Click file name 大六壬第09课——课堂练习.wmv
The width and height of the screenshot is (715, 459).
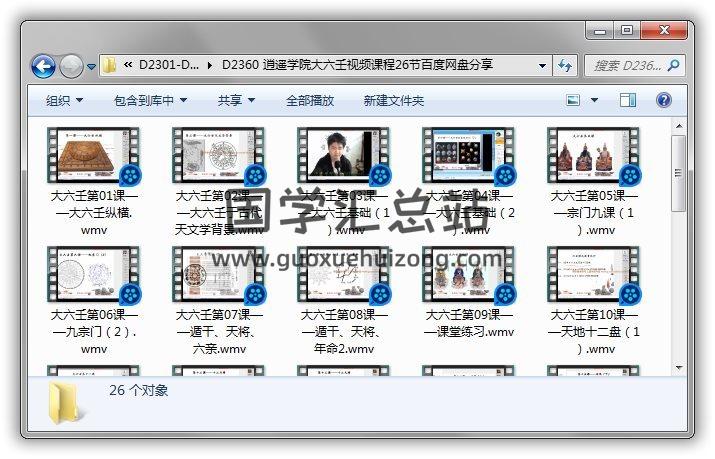(x=469, y=323)
